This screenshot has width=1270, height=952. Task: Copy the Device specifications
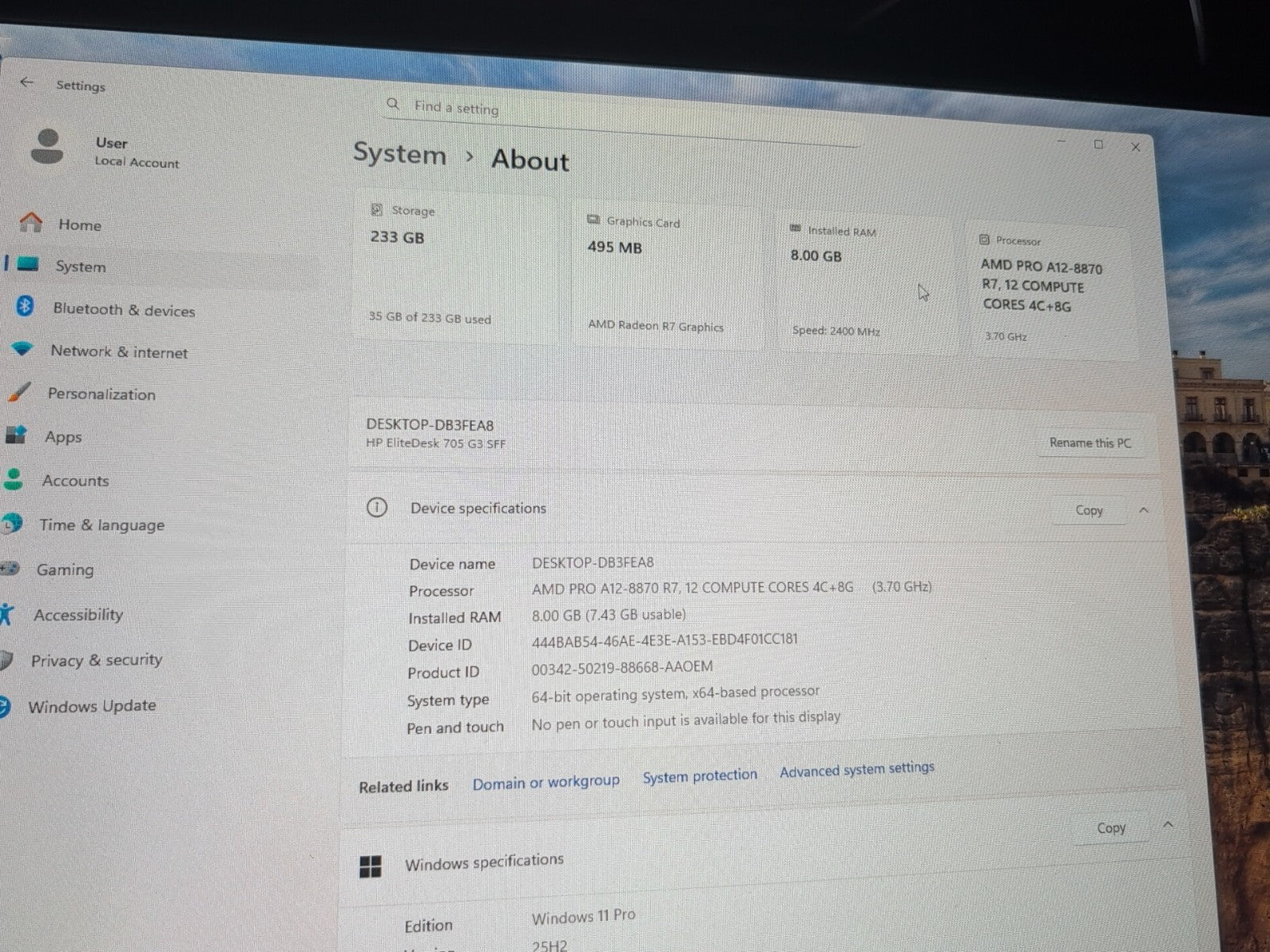point(1089,510)
